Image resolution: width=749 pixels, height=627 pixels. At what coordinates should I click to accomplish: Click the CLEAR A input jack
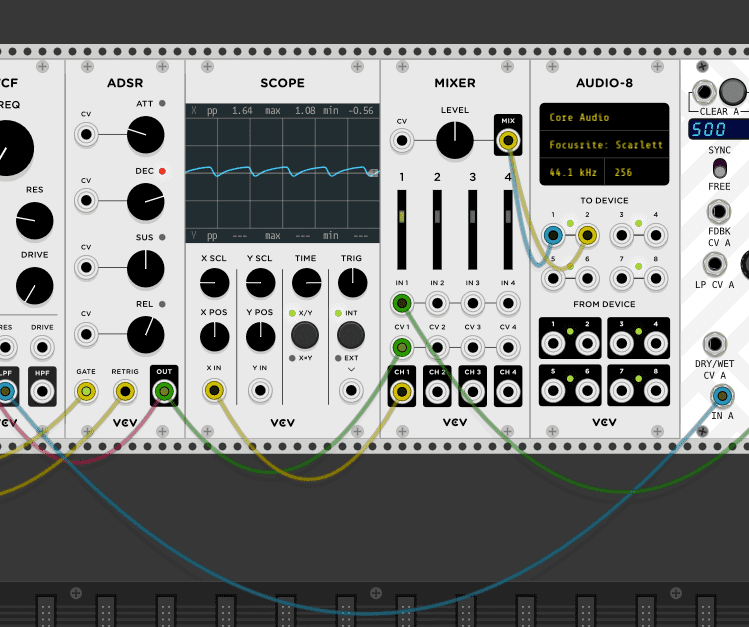(x=704, y=92)
